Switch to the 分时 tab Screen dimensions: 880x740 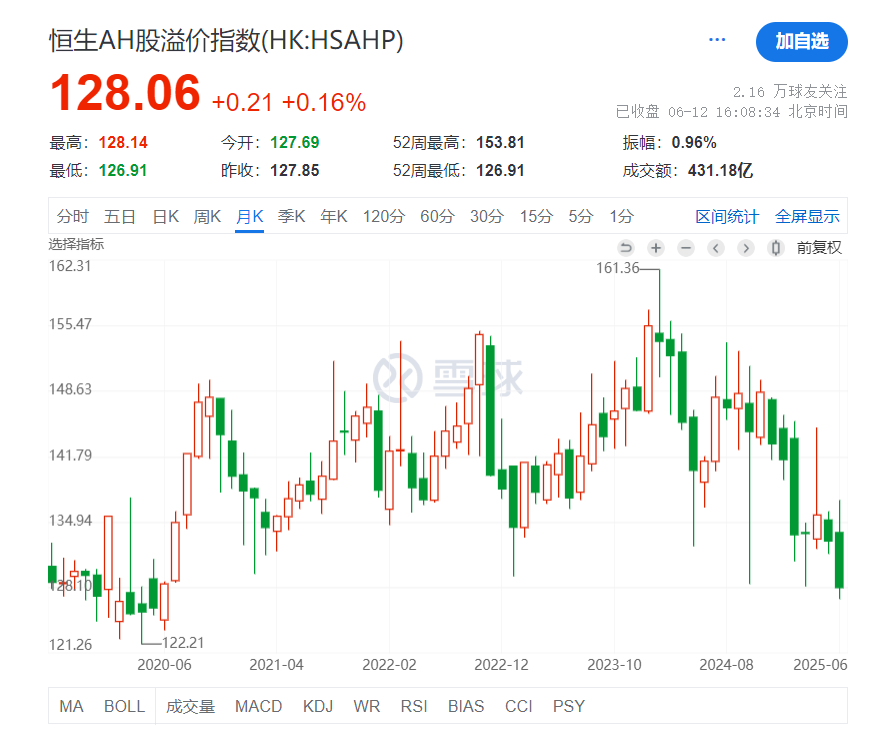pyautogui.click(x=72, y=216)
